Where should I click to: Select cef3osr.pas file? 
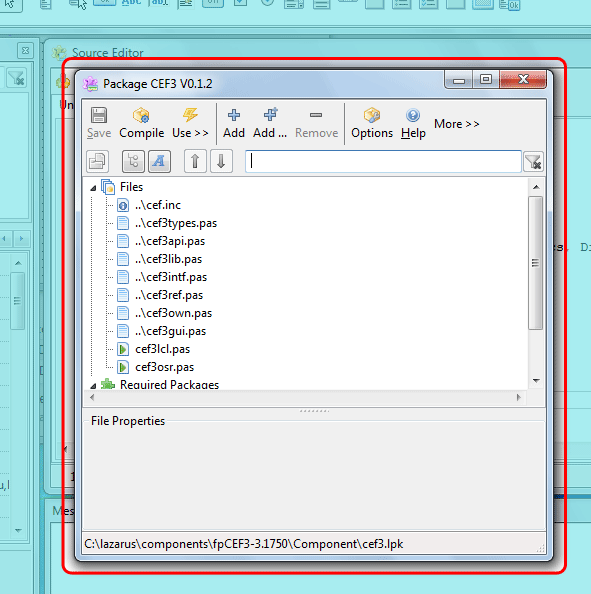(164, 367)
